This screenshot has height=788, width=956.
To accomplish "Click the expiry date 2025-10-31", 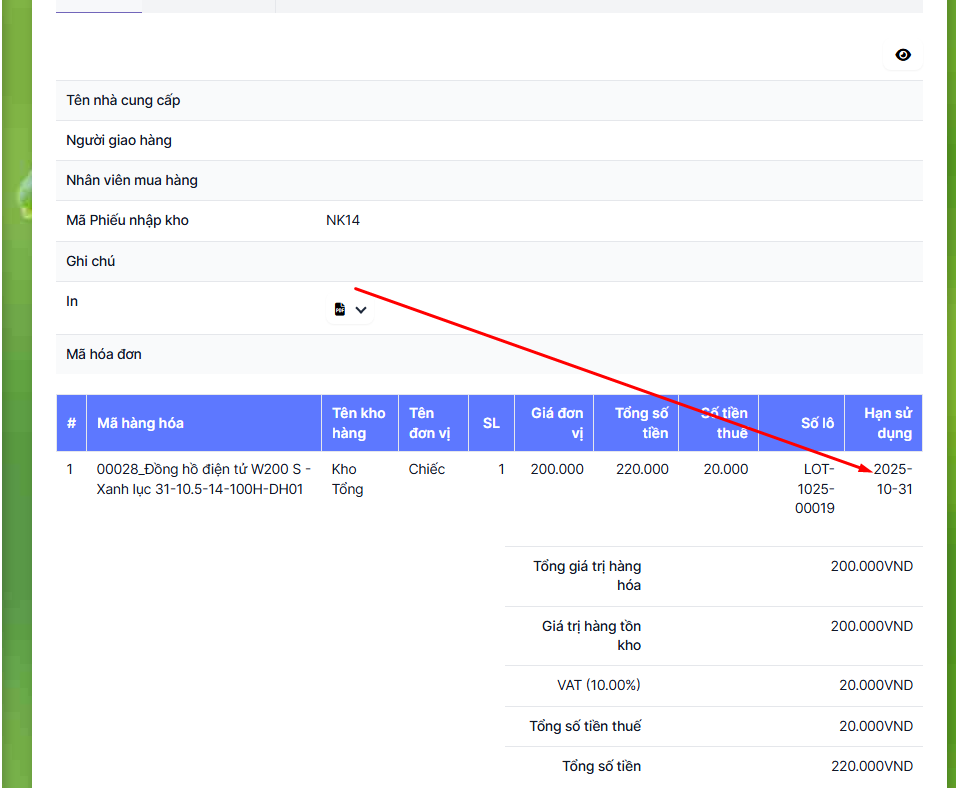I will point(892,479).
